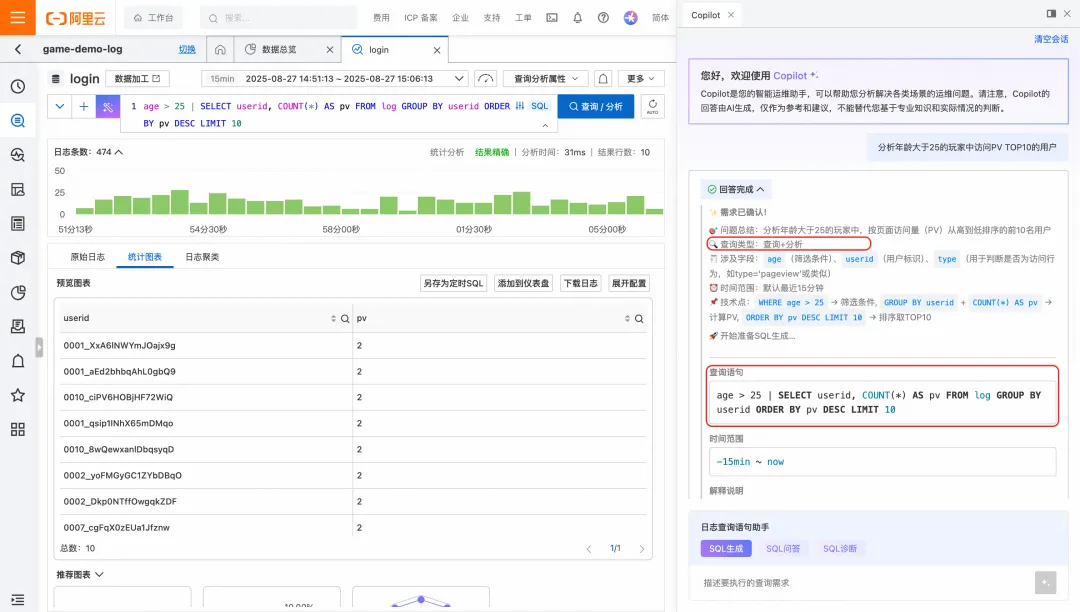
Task: Select SQL问答 mode in Copilot
Action: point(782,549)
